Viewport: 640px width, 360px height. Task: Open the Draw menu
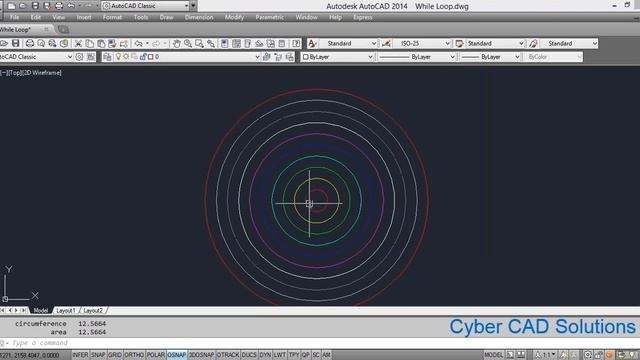167,17
